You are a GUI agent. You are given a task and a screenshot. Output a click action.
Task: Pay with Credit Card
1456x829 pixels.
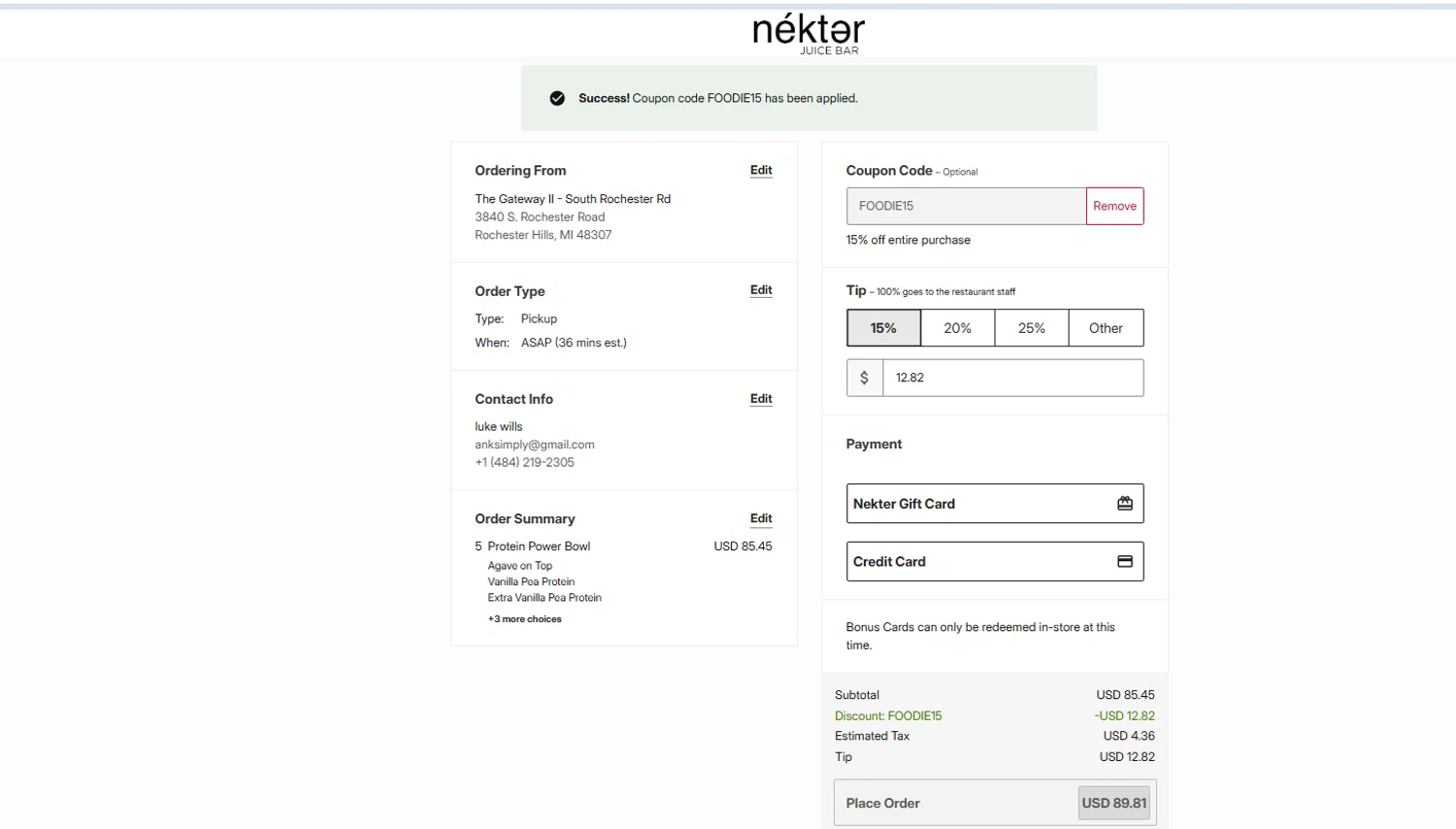995,562
